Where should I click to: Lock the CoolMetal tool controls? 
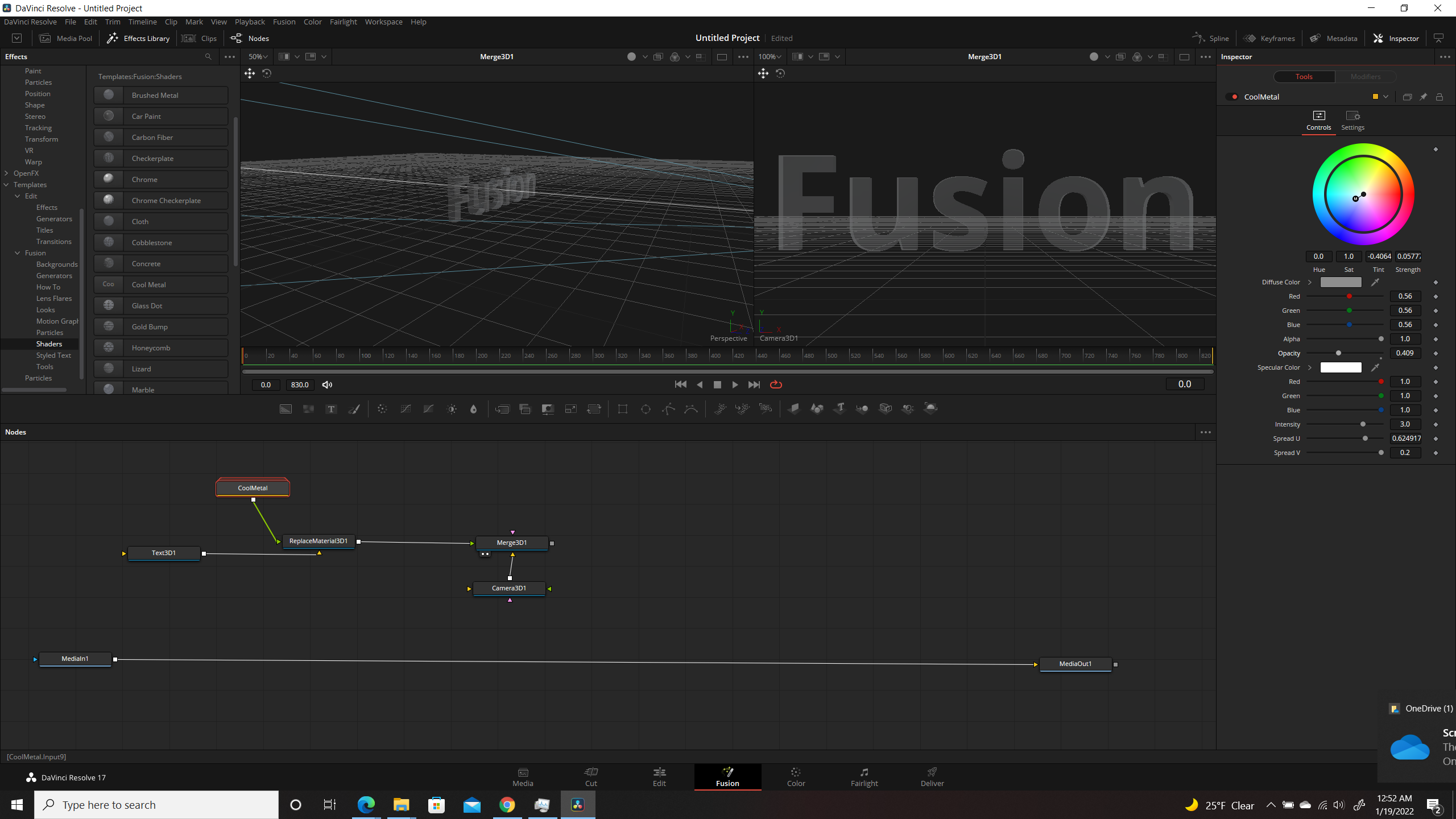click(x=1440, y=97)
